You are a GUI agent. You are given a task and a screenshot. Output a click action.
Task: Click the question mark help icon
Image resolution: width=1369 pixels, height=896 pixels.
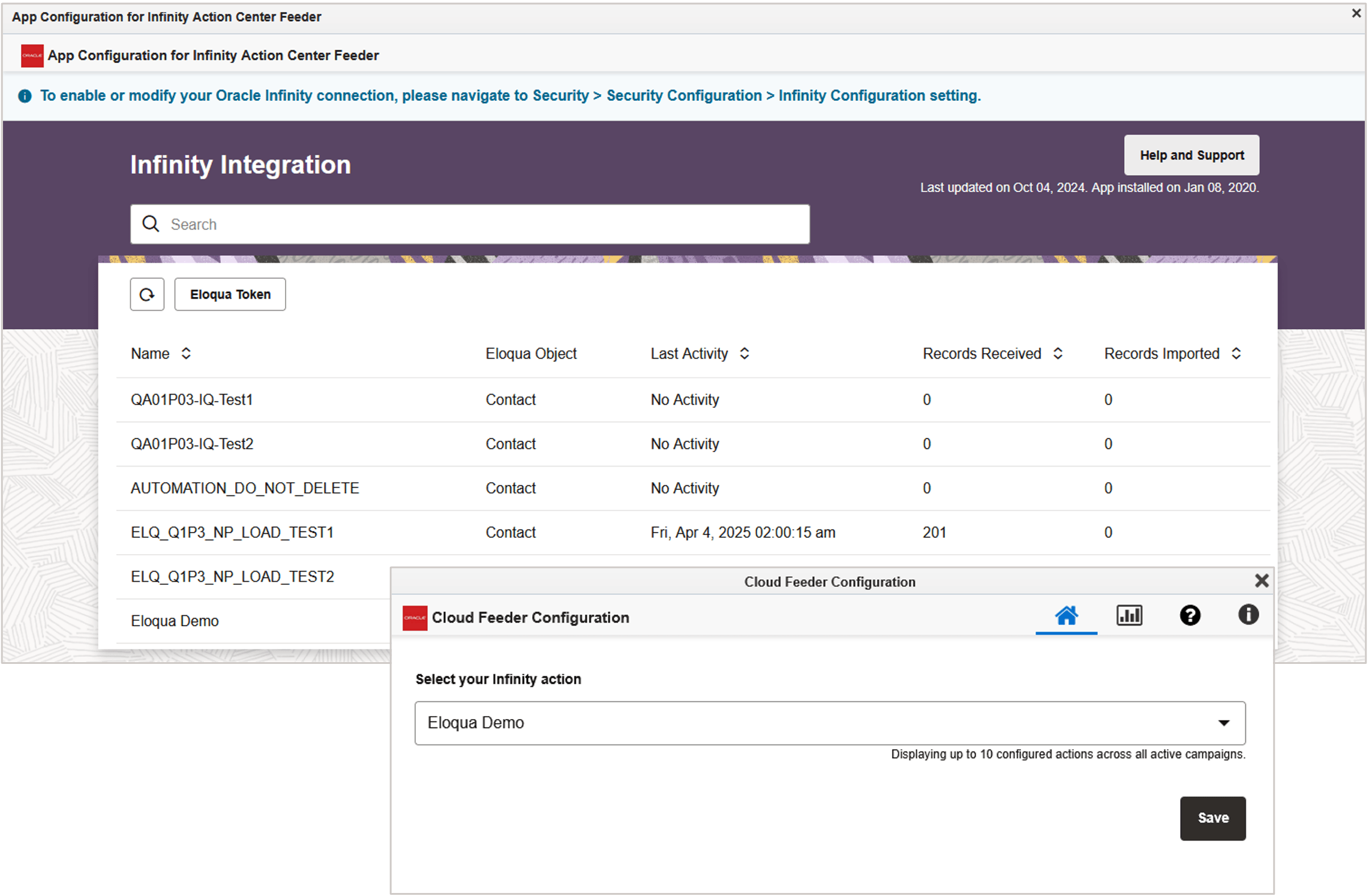coord(1190,616)
